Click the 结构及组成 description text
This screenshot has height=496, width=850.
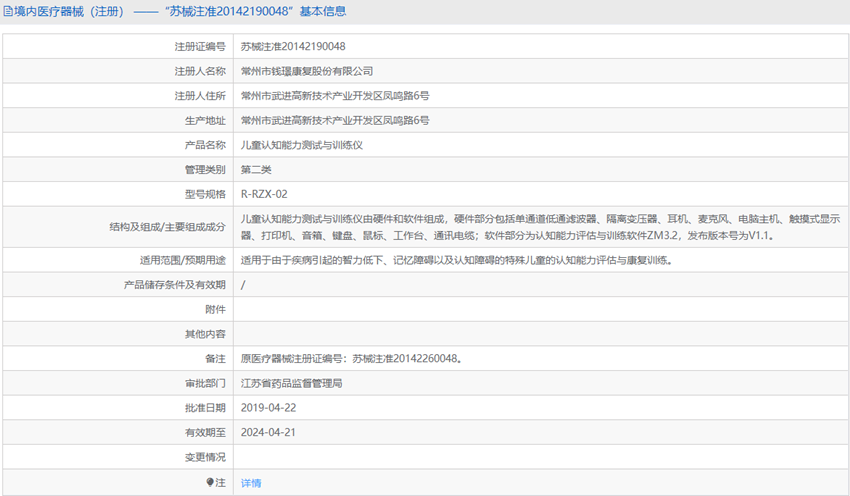tap(540, 227)
